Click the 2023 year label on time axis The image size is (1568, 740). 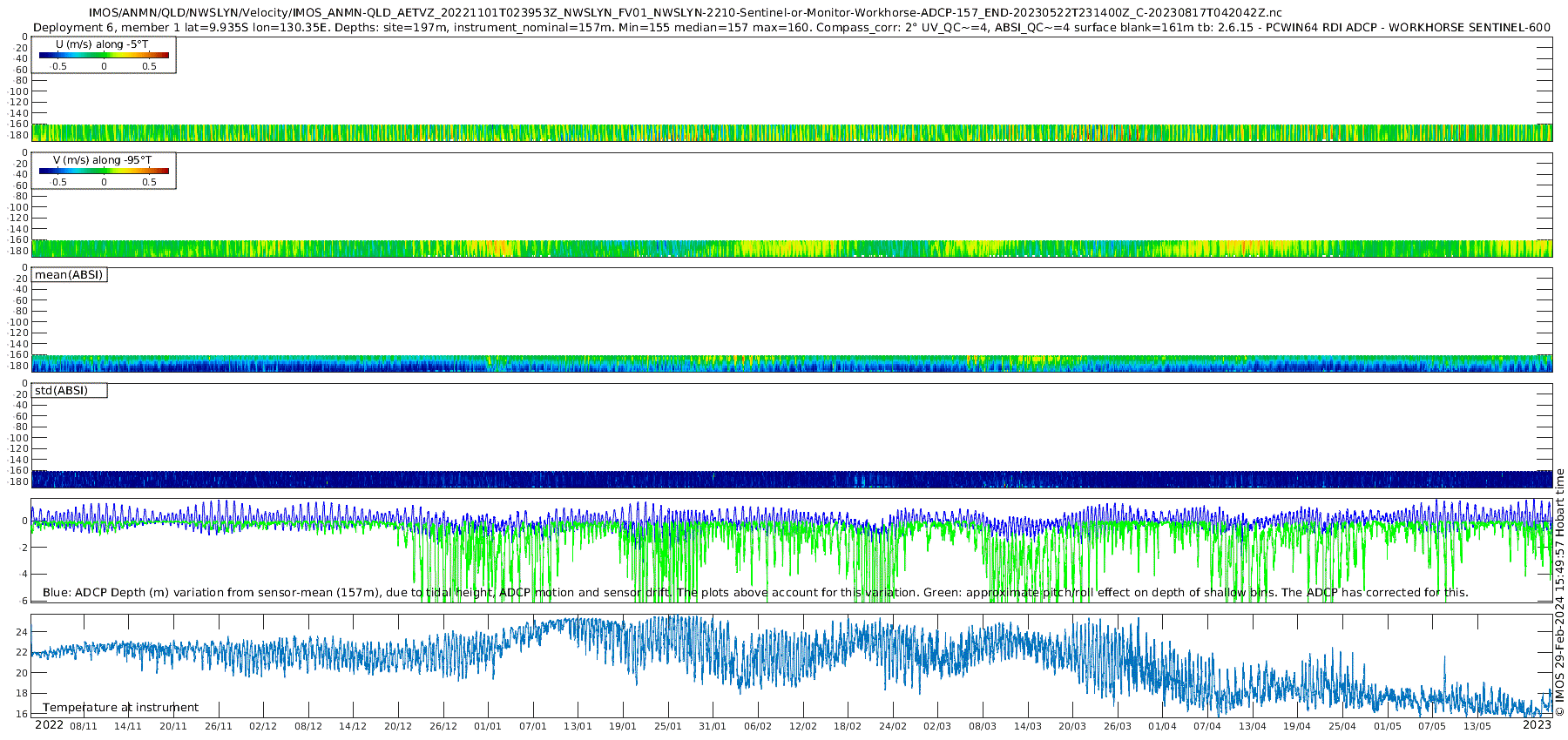(x=1537, y=725)
